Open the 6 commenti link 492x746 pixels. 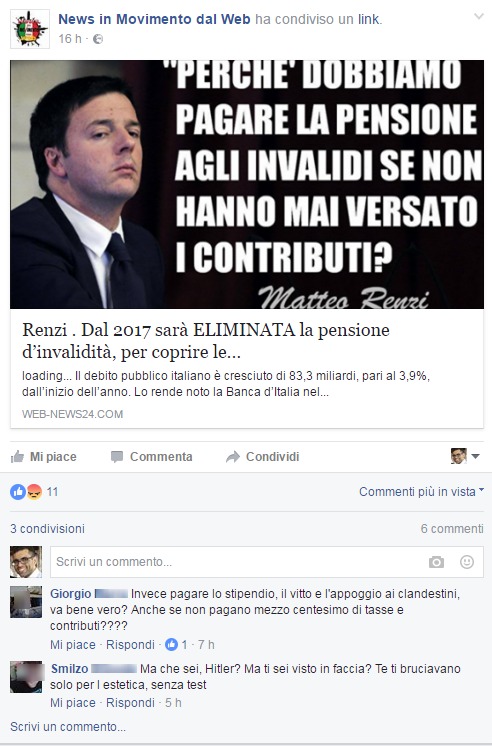452,529
